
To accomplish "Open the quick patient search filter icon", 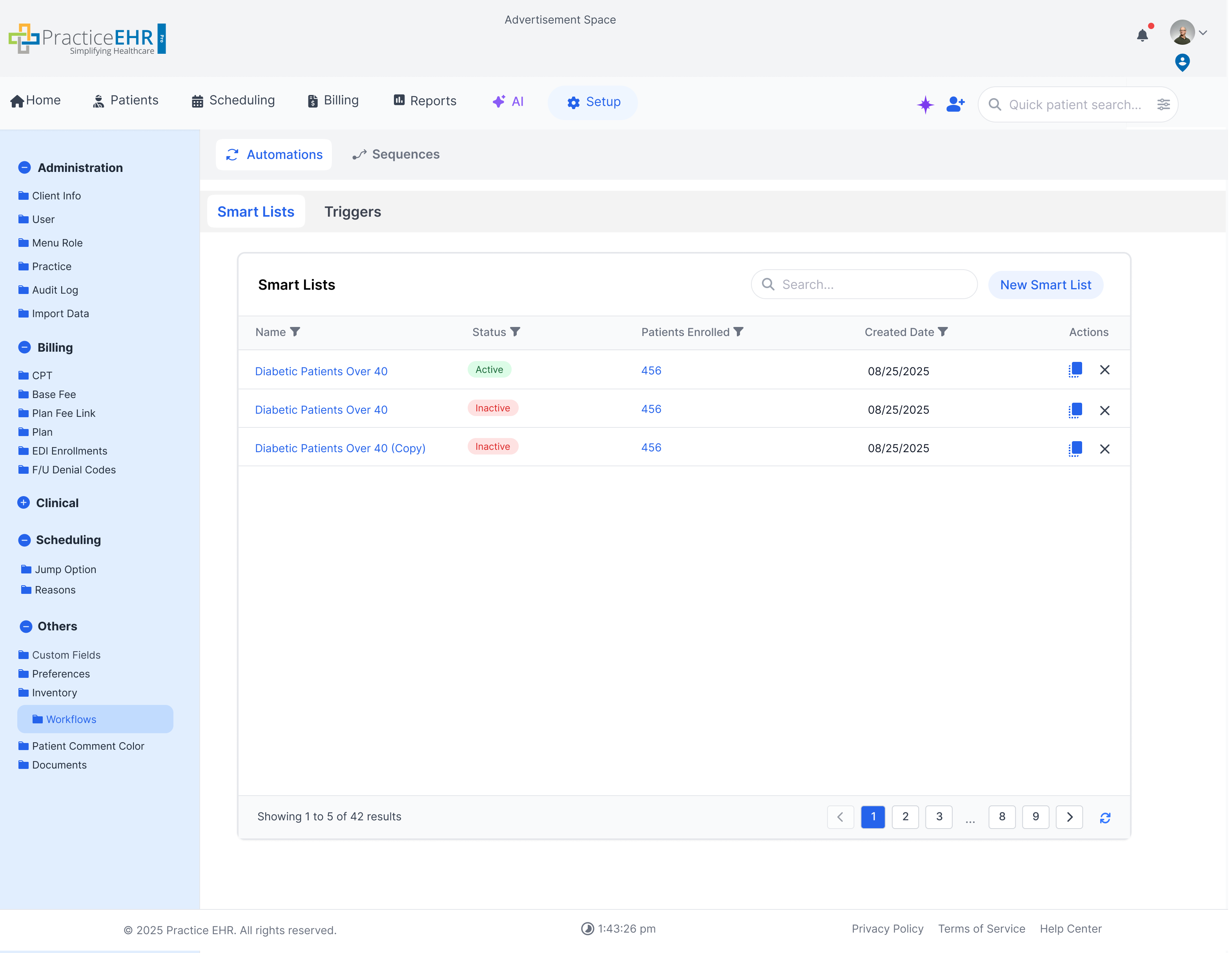I will [x=1164, y=104].
